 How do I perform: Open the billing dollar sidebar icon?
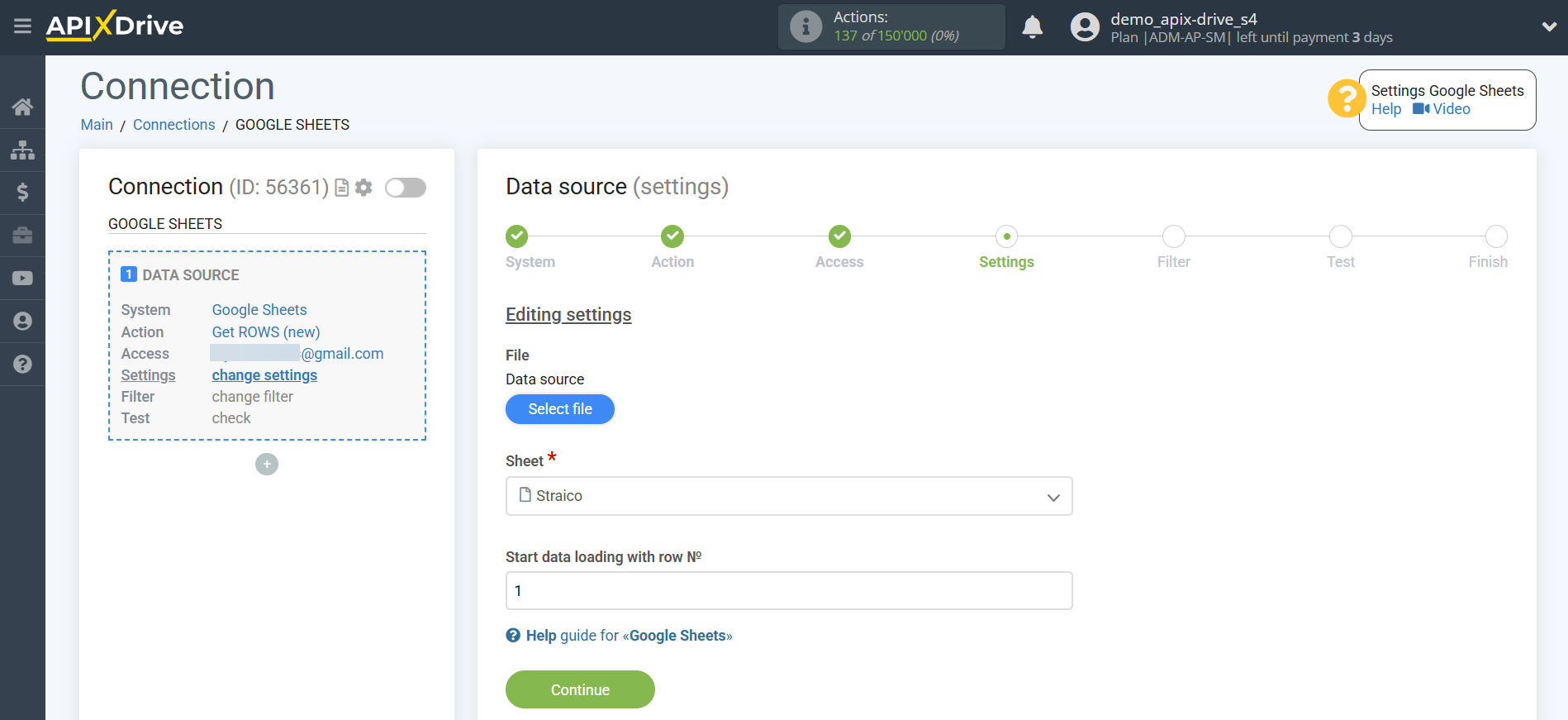tap(22, 193)
